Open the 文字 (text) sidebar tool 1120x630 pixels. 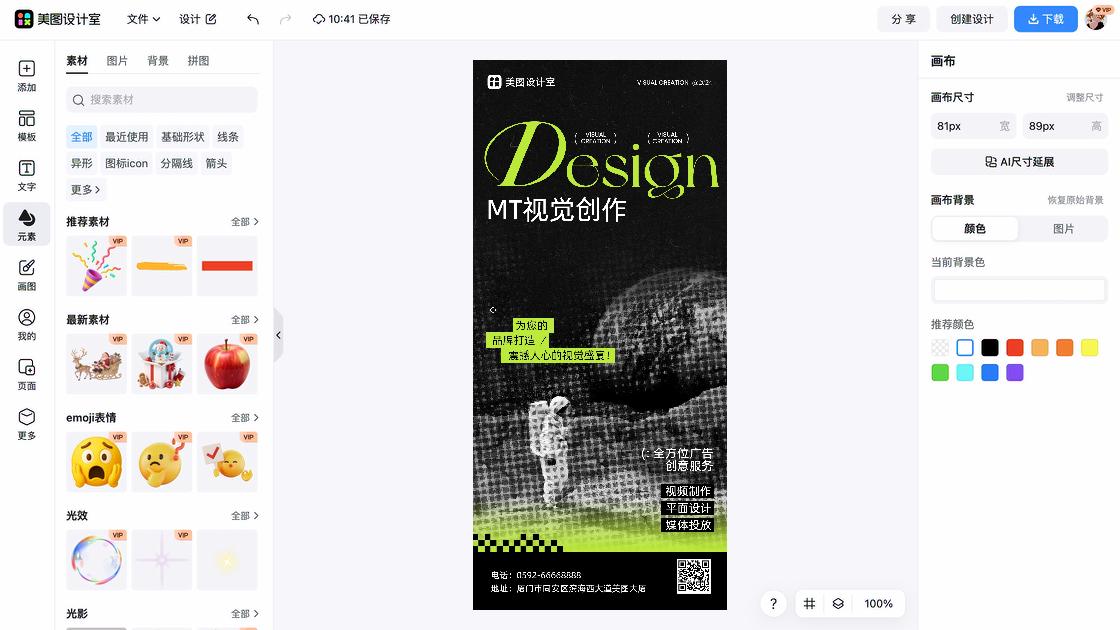[26, 176]
